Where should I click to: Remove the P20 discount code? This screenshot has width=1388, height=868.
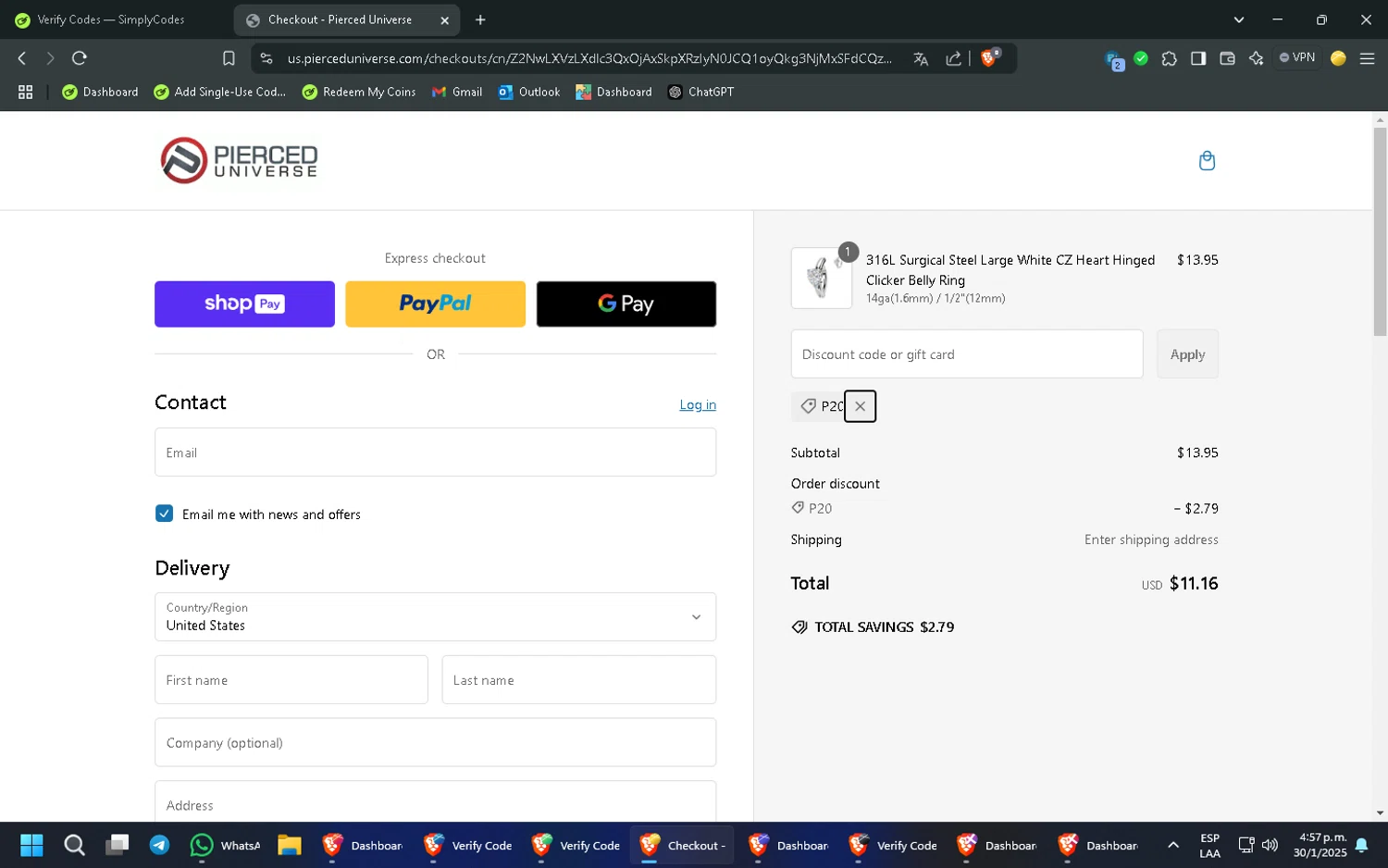tap(860, 406)
